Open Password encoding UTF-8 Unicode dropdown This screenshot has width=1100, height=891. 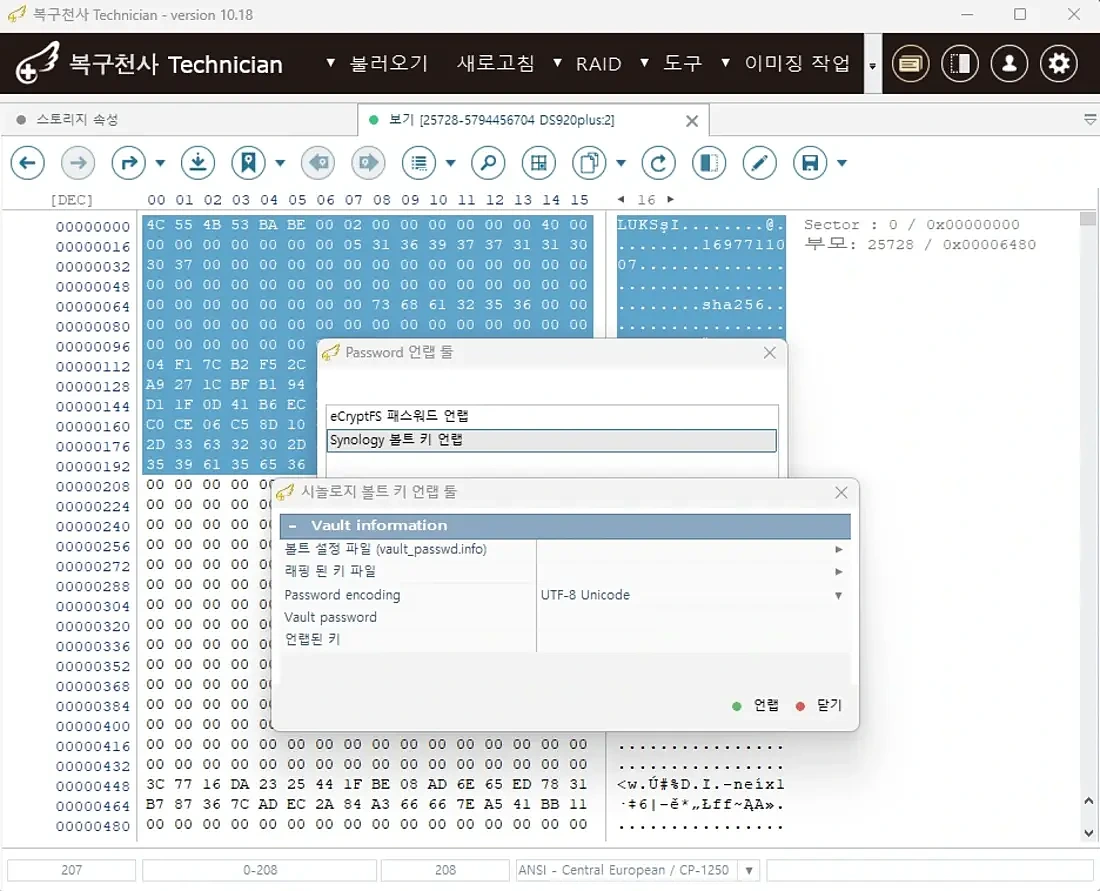click(838, 596)
